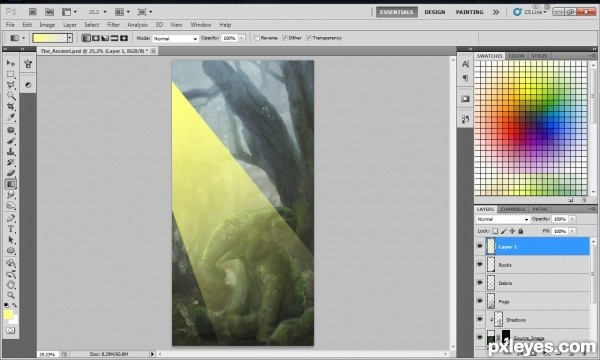
Task: Select the Move tool
Action: [x=11, y=63]
